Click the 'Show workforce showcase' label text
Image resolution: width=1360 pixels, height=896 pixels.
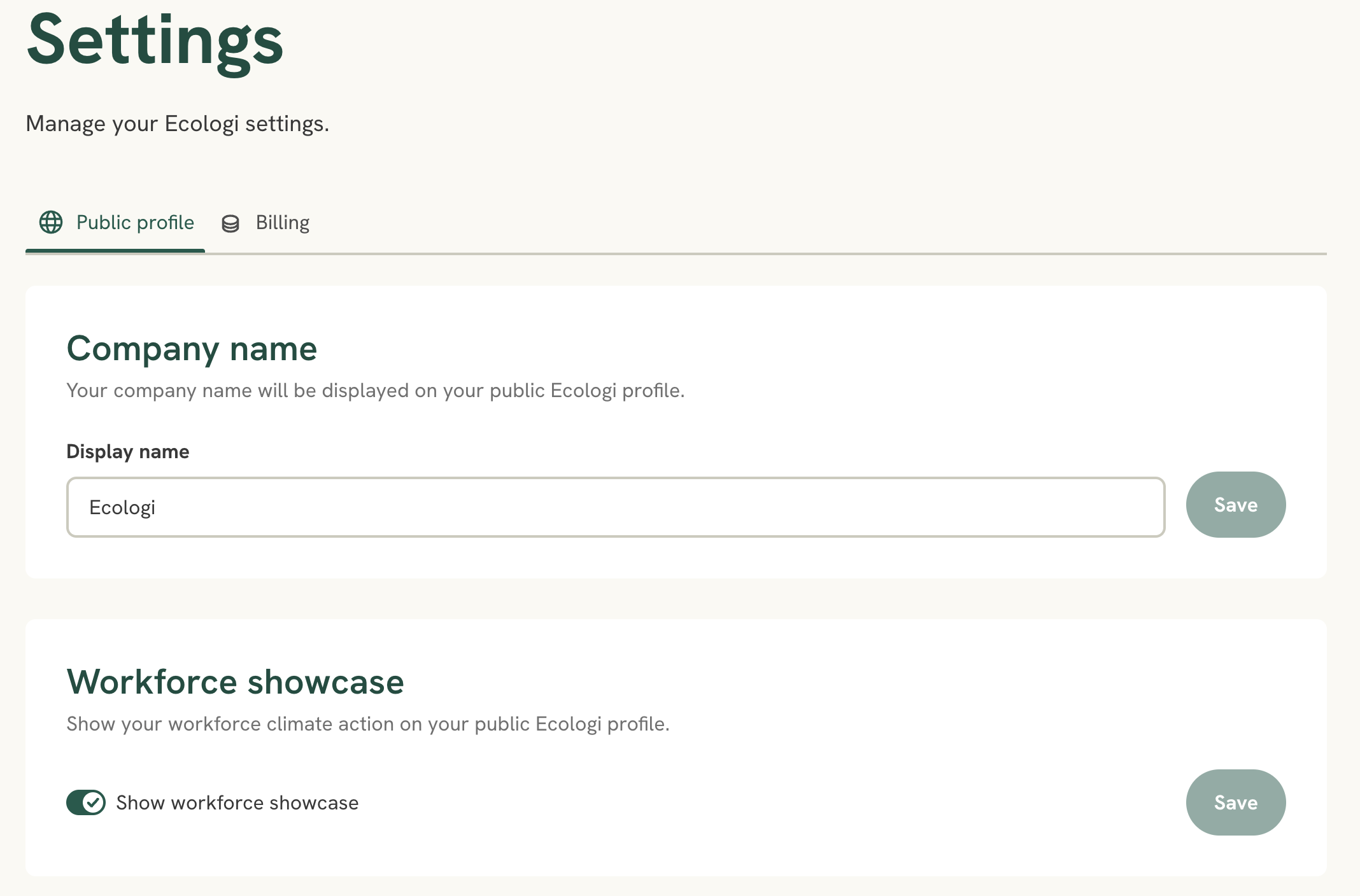click(237, 802)
